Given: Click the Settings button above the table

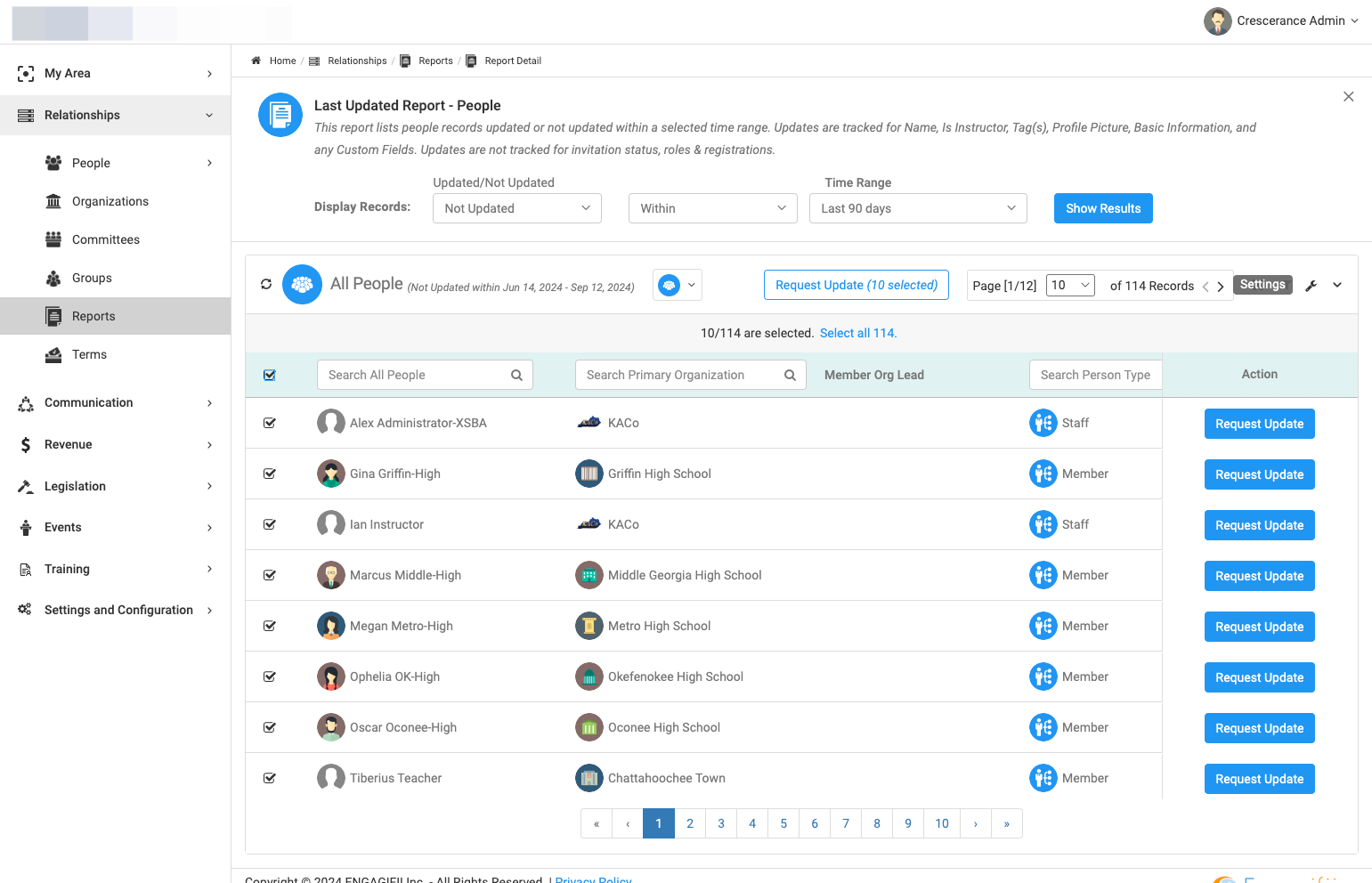Looking at the screenshot, I should click(1262, 285).
